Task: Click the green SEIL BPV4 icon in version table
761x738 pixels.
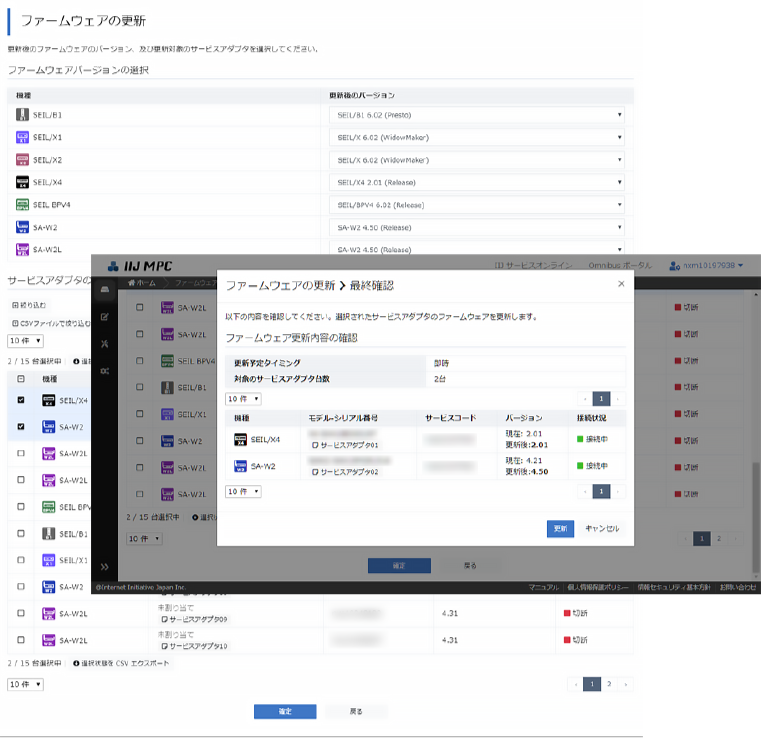Action: click(22, 204)
